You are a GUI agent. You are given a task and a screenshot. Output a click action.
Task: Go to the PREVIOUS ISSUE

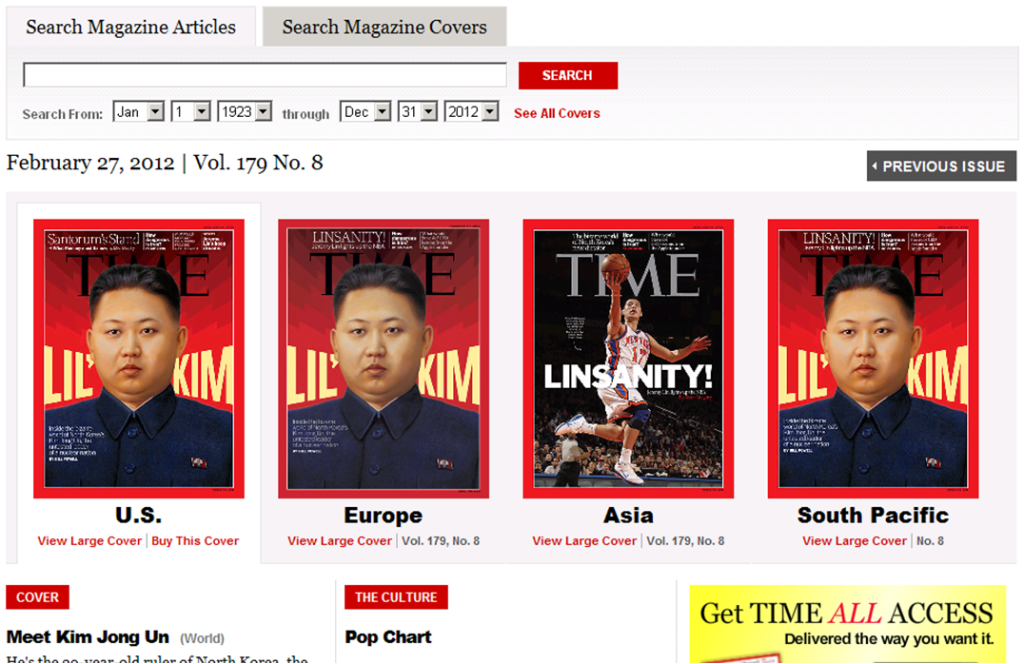[x=941, y=166]
